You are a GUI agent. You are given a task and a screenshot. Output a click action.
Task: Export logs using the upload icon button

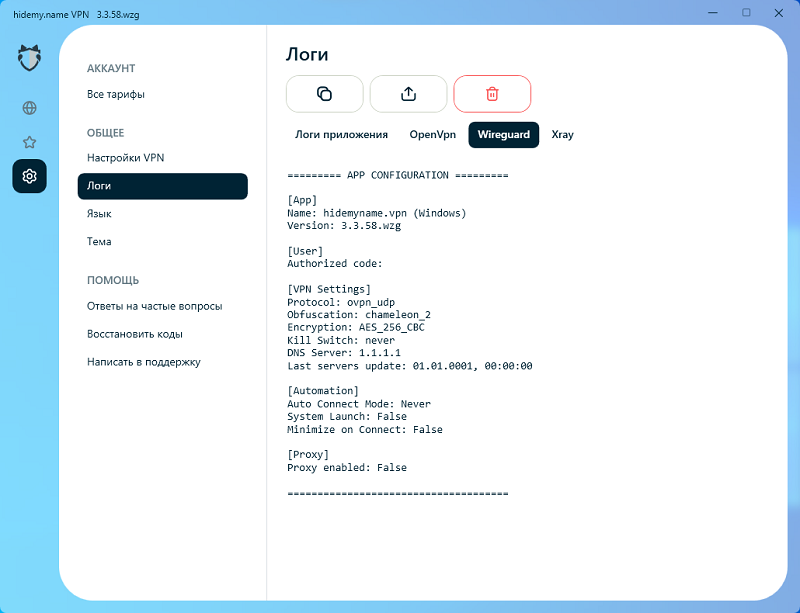tap(408, 94)
